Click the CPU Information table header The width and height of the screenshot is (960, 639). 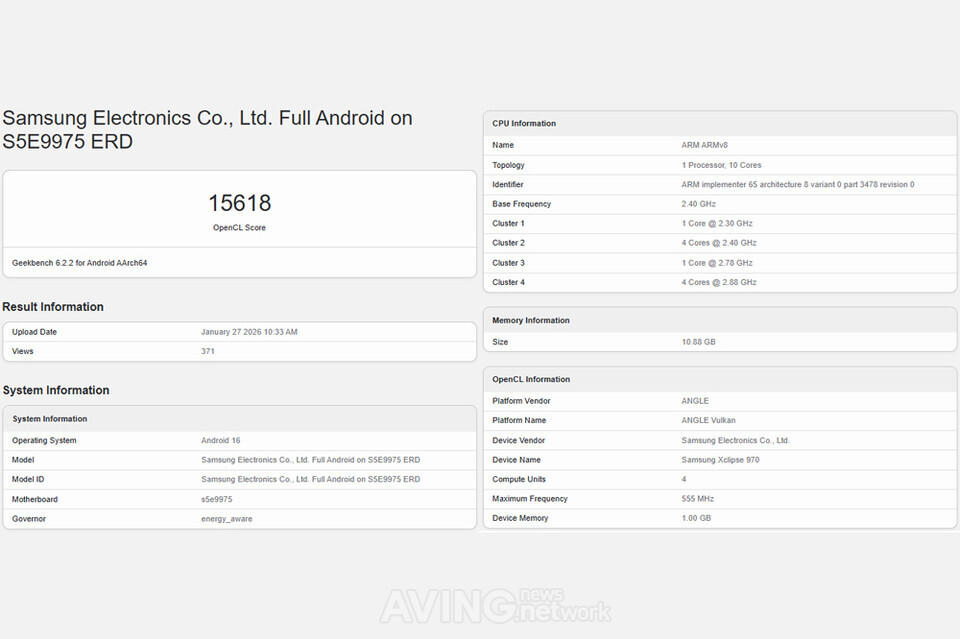coord(524,124)
